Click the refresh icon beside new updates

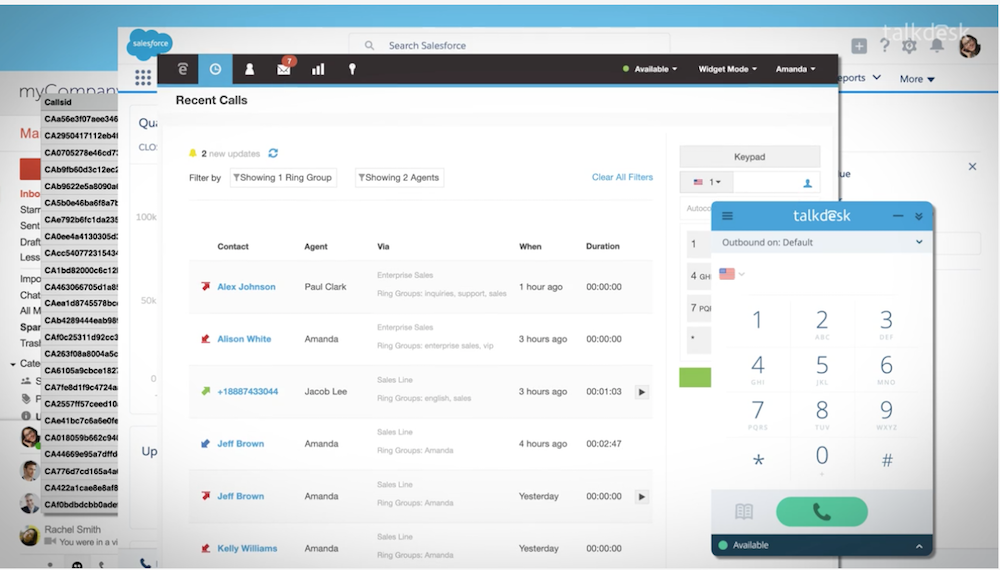pos(273,154)
